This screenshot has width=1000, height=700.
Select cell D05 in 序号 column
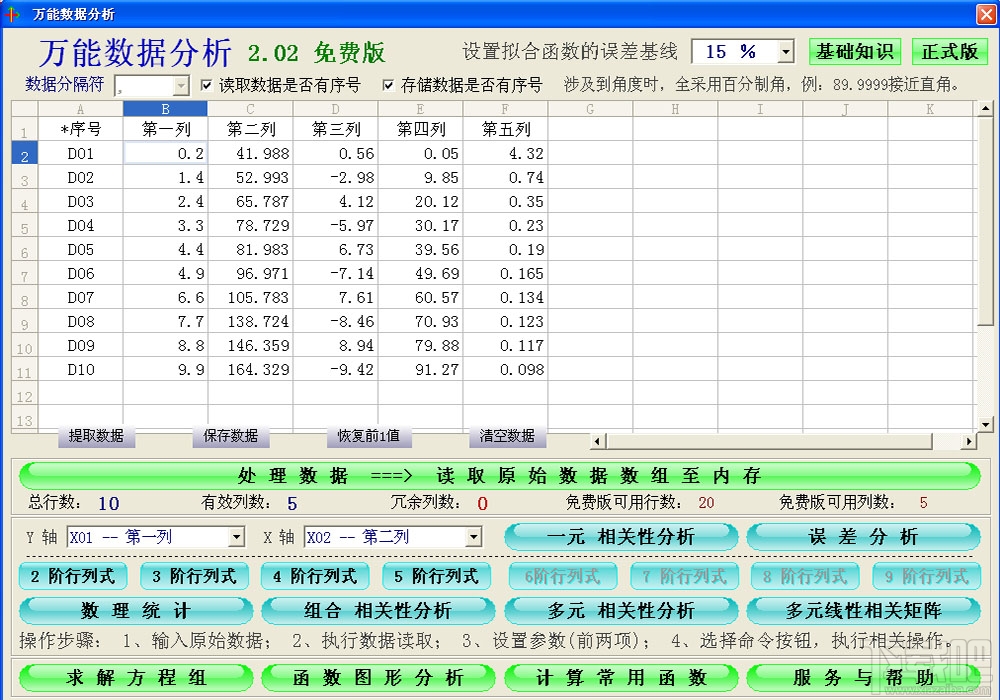(80, 250)
